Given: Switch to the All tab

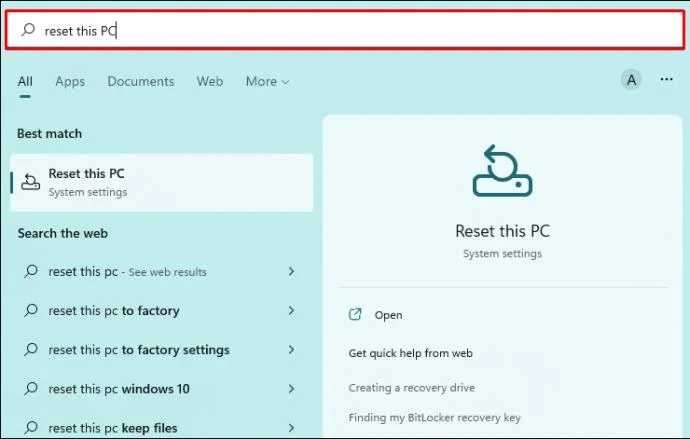Looking at the screenshot, I should click(25, 81).
